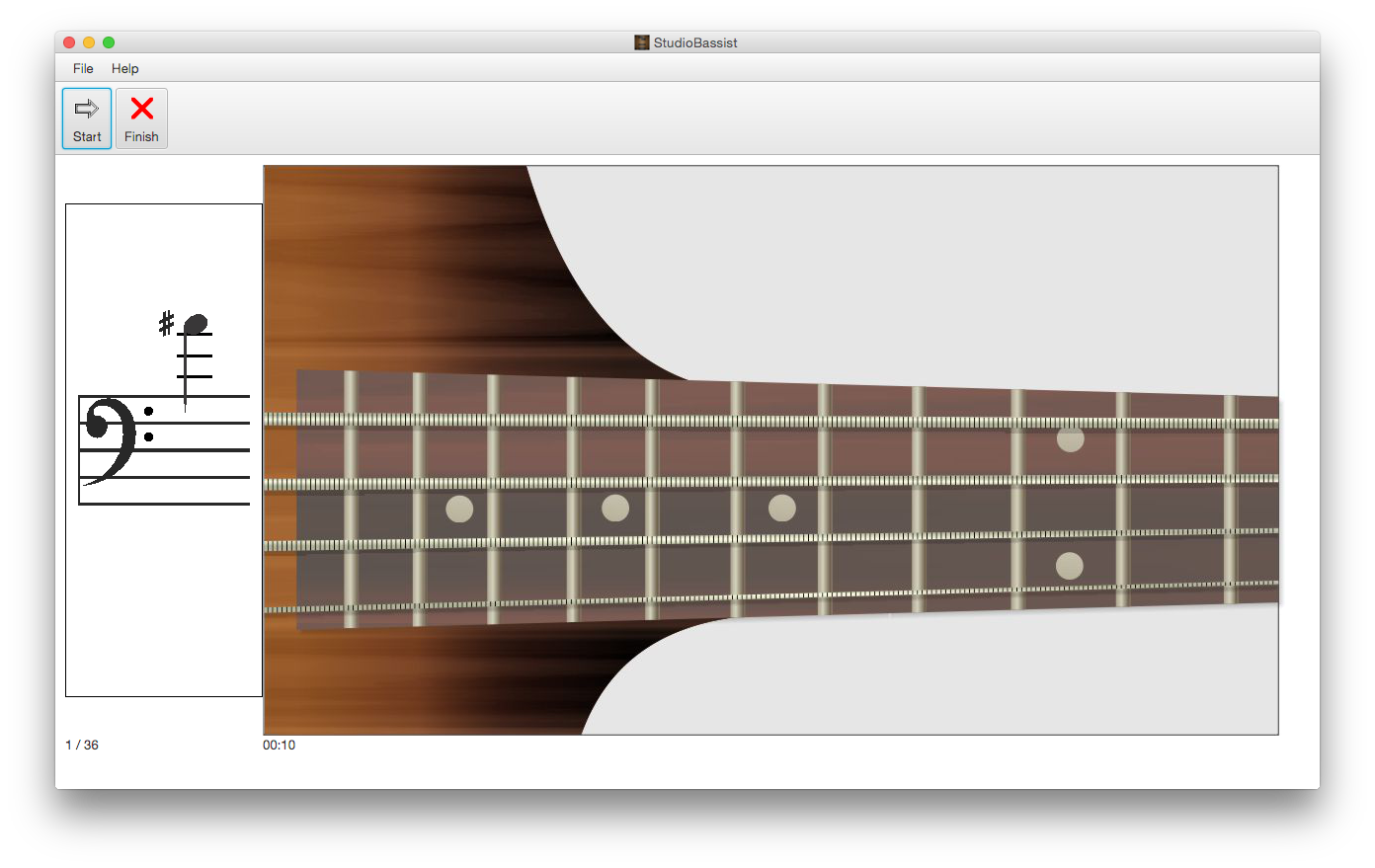Click the StudioBassist title bar app icon
The image size is (1375, 868).
point(642,42)
